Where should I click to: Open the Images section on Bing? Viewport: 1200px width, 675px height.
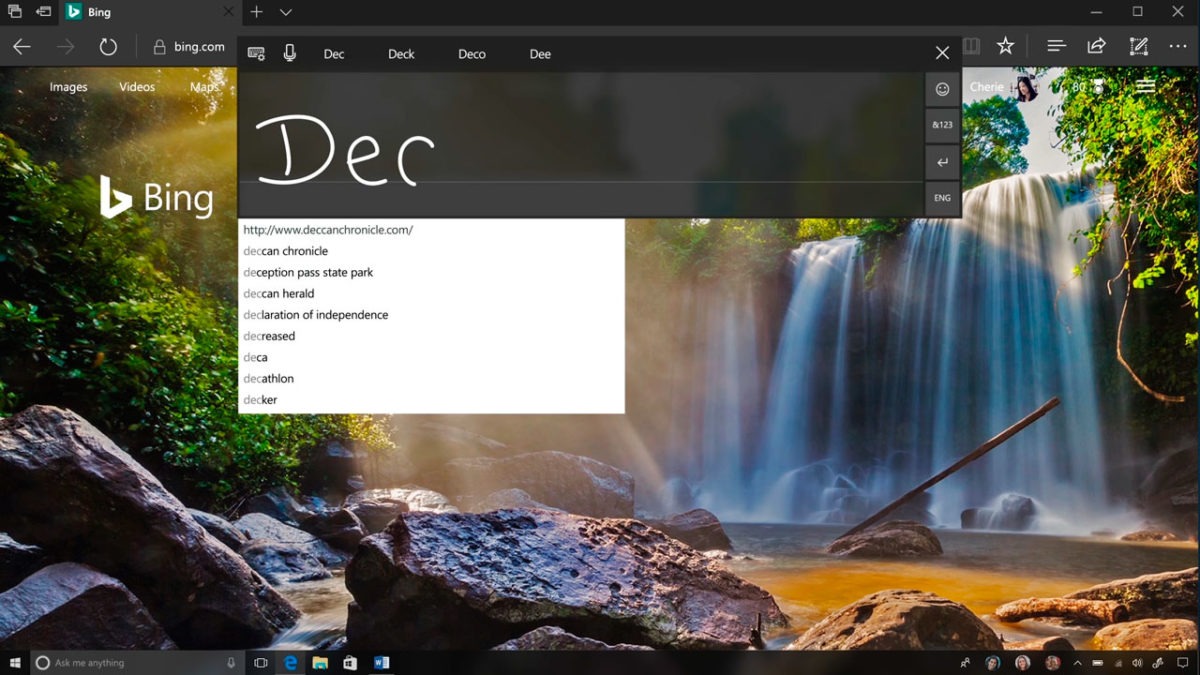(x=68, y=87)
